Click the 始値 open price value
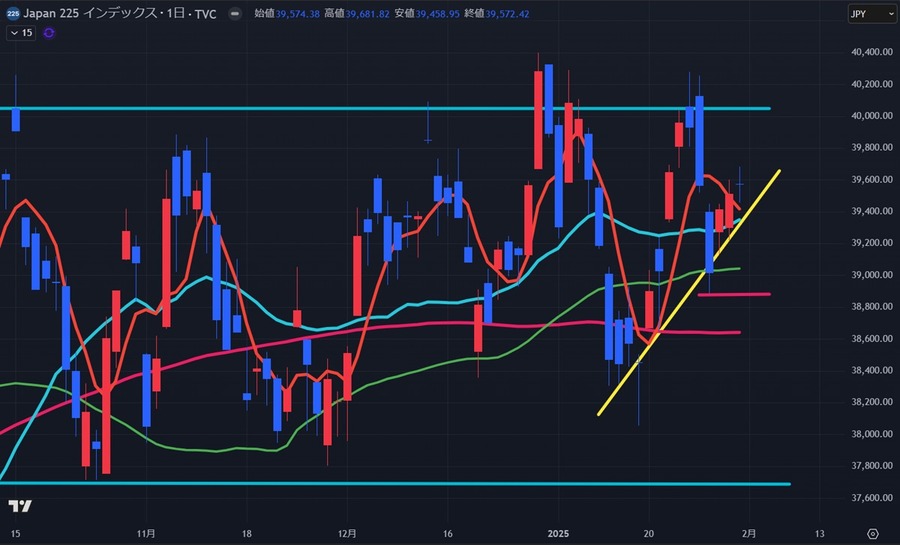The image size is (900, 545). click(x=299, y=13)
